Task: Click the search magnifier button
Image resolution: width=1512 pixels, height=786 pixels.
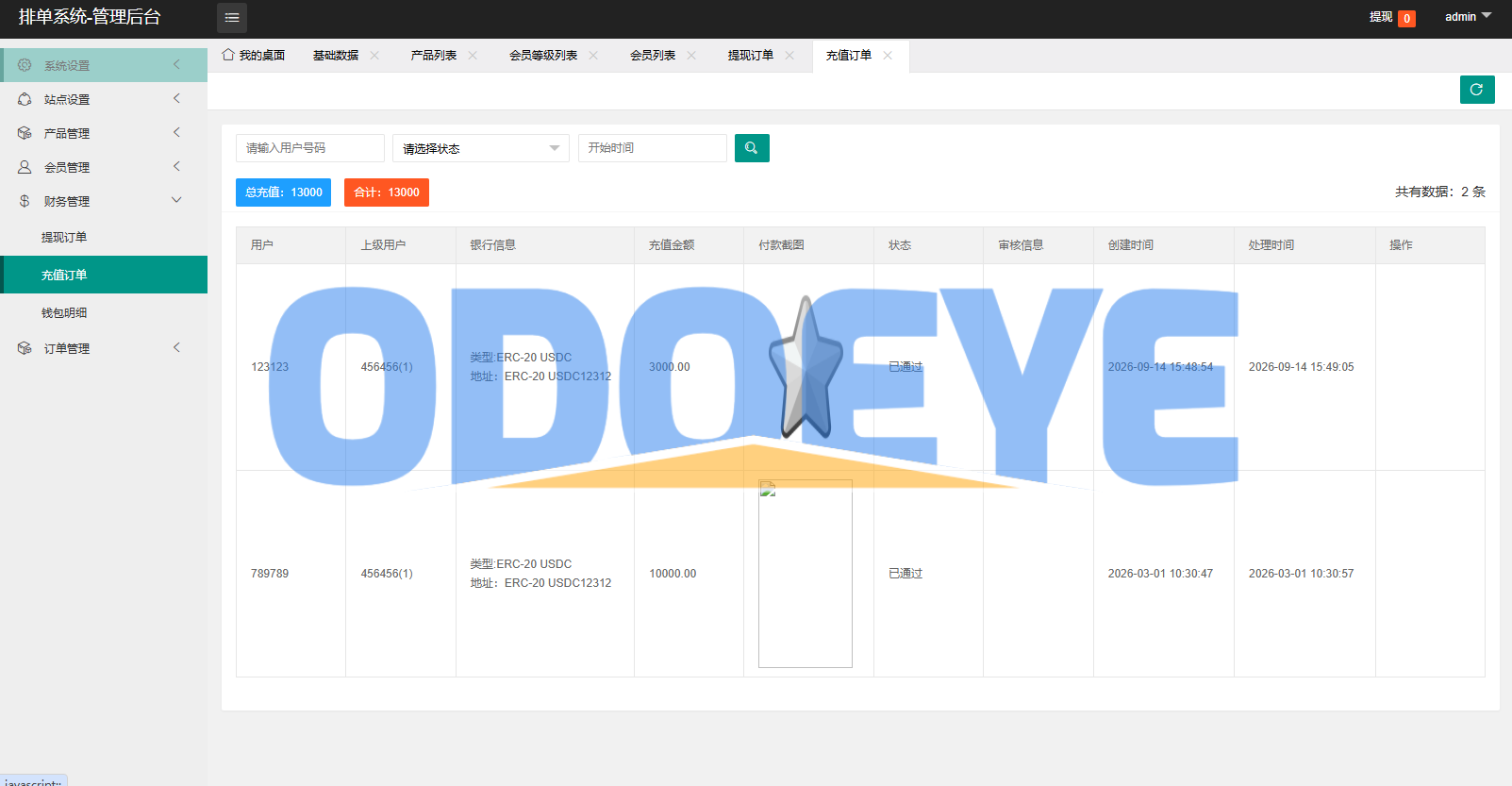Action: (752, 148)
